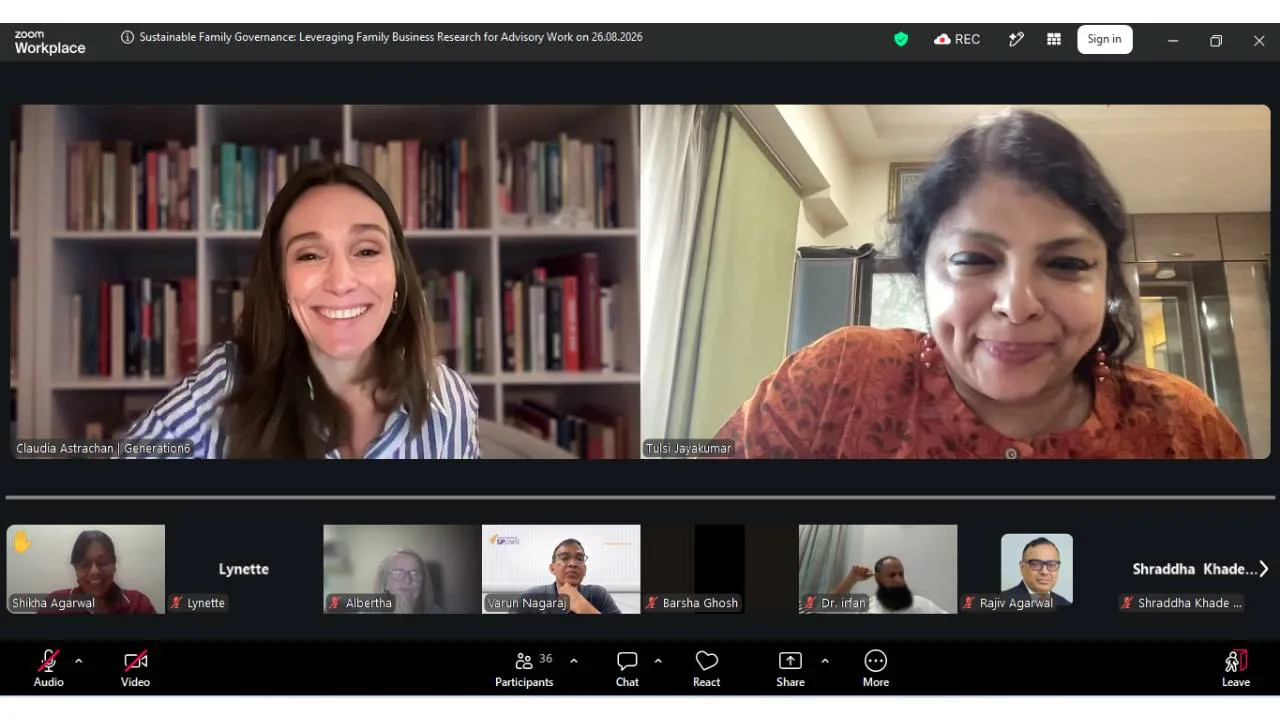Screen dimensions: 1280x720
Task: Open the Participants panel
Action: coord(524,668)
